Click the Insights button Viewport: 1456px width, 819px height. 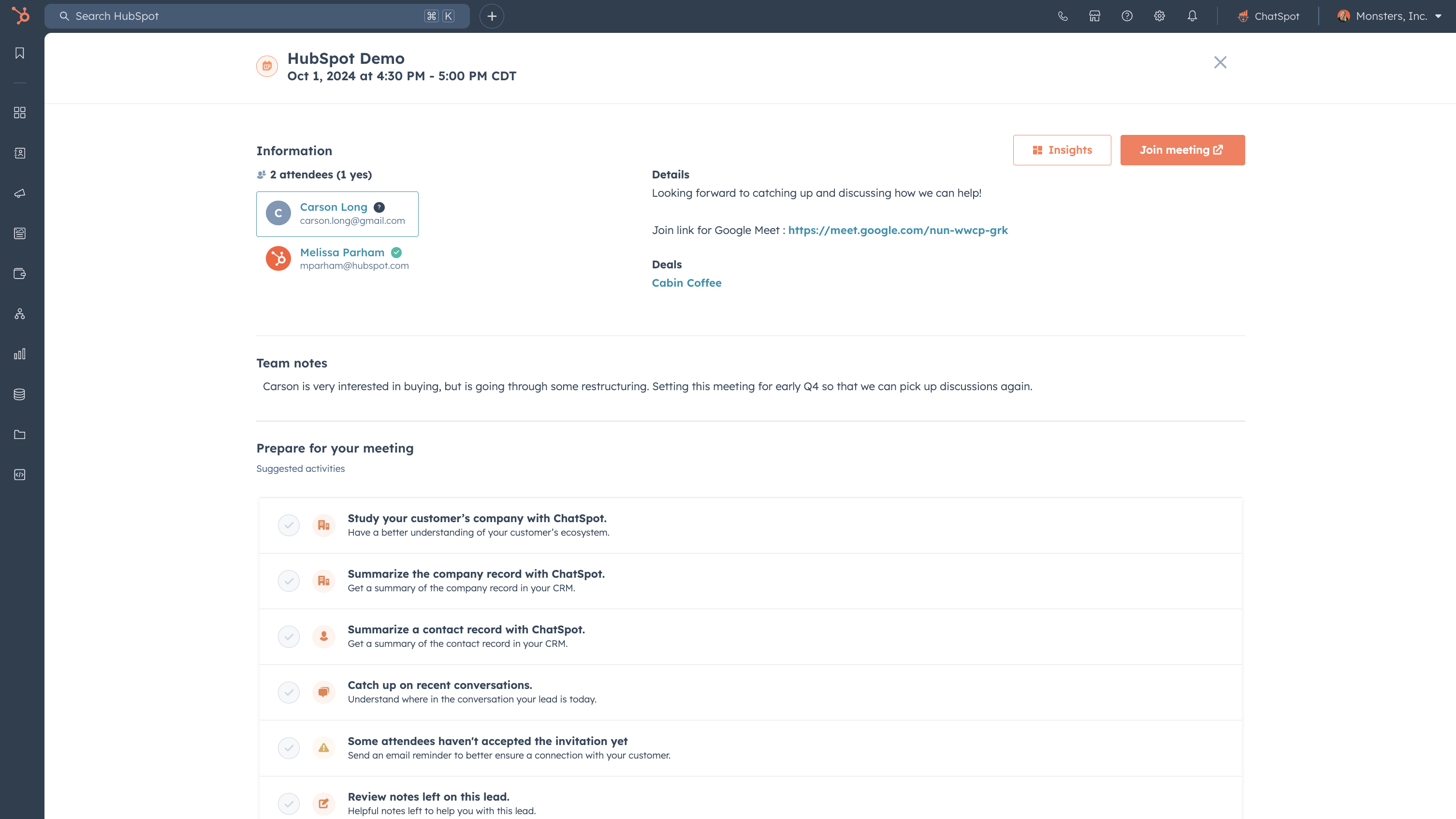[1062, 150]
